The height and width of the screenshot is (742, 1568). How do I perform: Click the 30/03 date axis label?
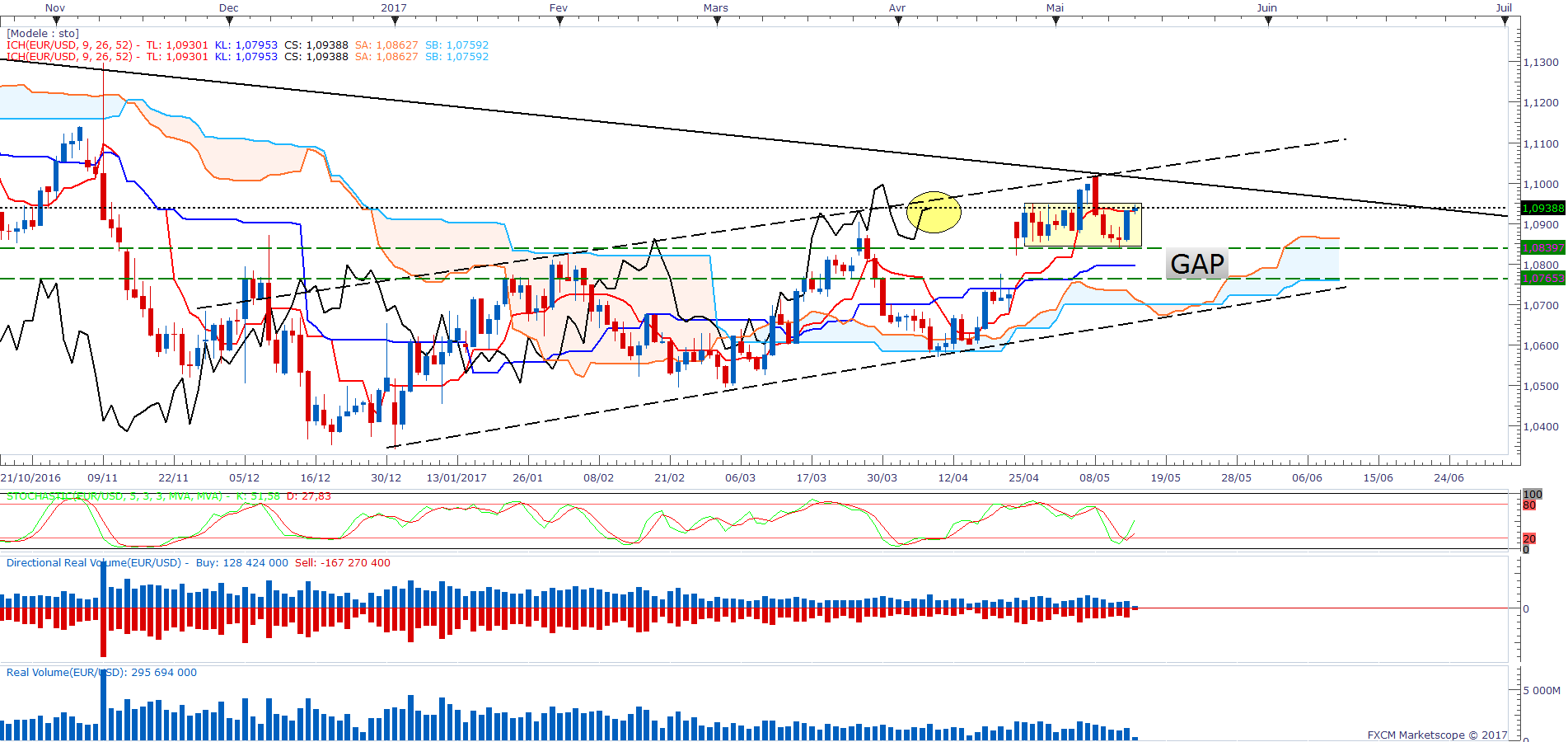click(882, 478)
